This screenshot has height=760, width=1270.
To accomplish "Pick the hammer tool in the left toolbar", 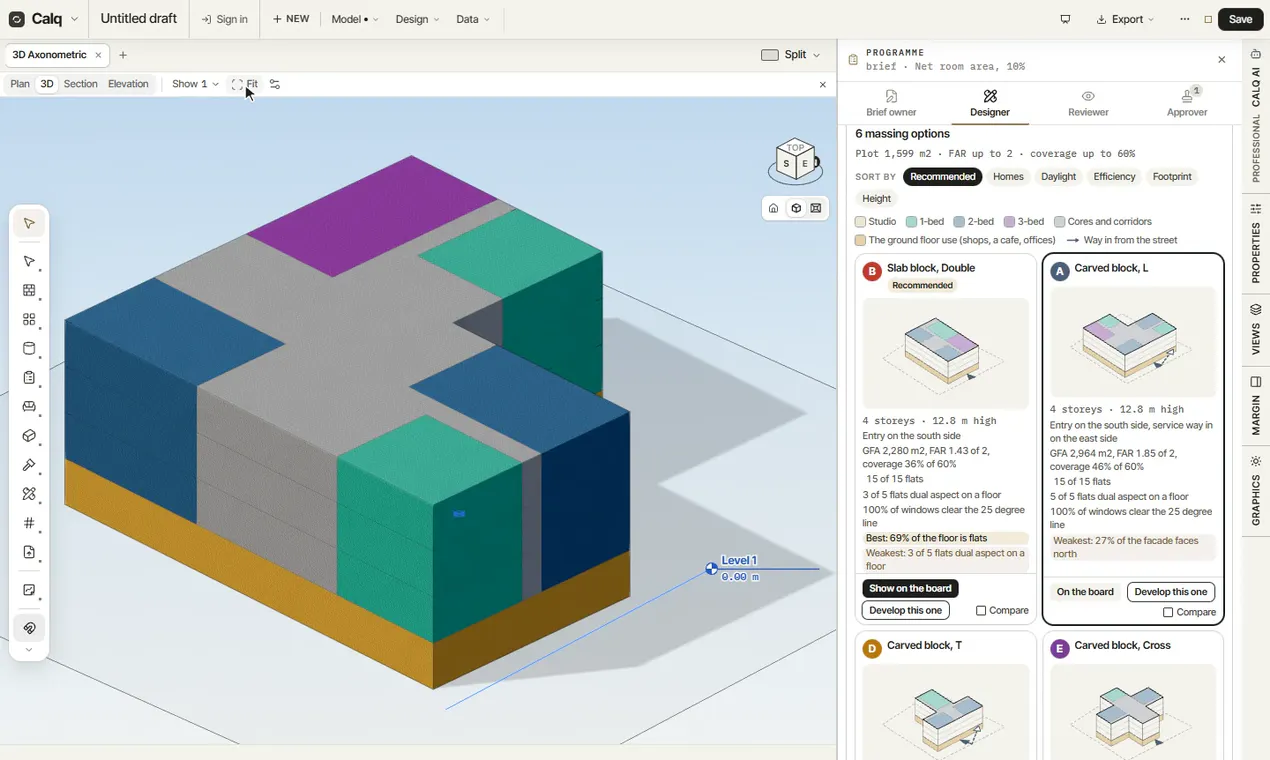I will pos(29,465).
